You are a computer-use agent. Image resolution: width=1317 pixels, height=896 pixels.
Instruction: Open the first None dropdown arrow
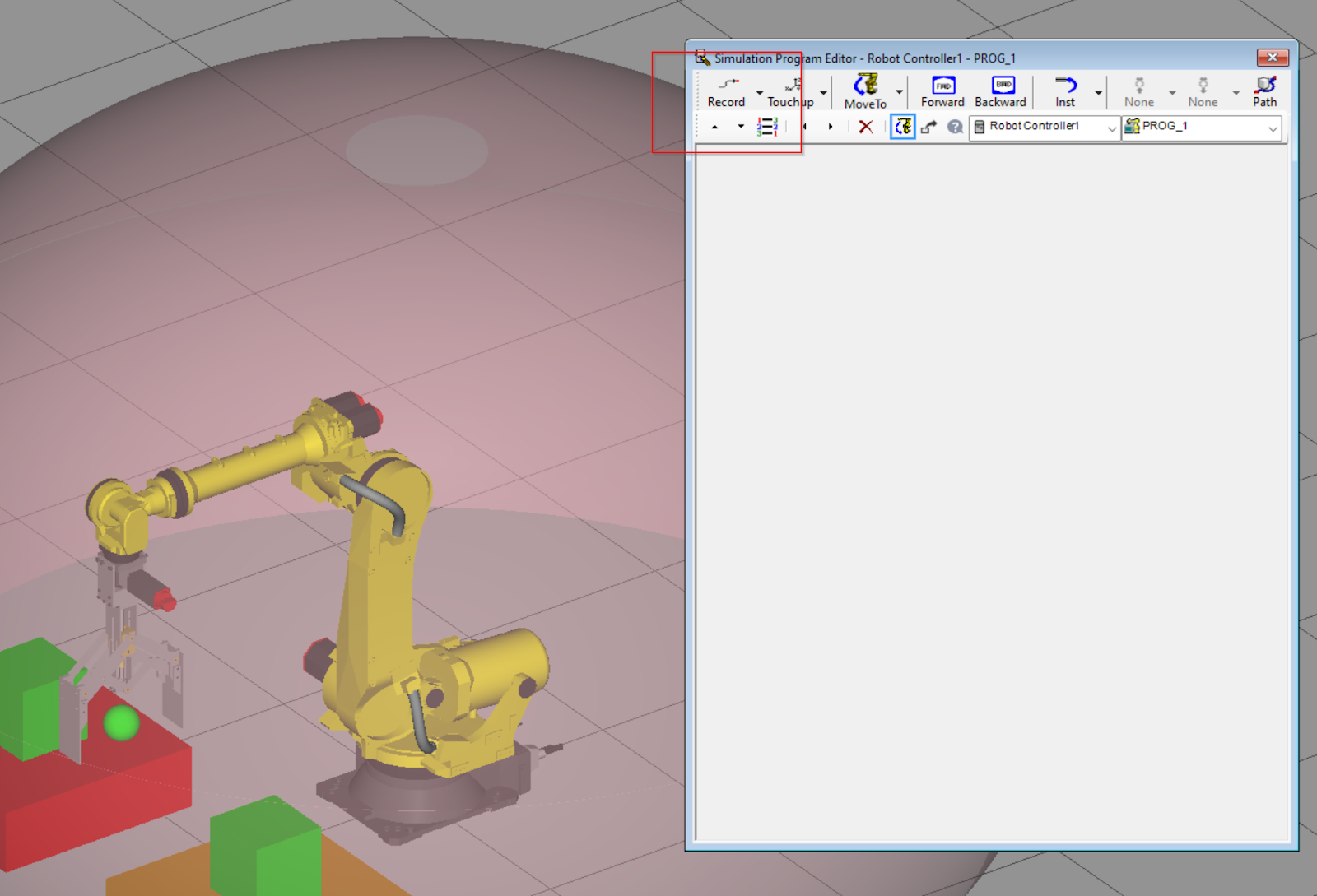(x=1172, y=93)
